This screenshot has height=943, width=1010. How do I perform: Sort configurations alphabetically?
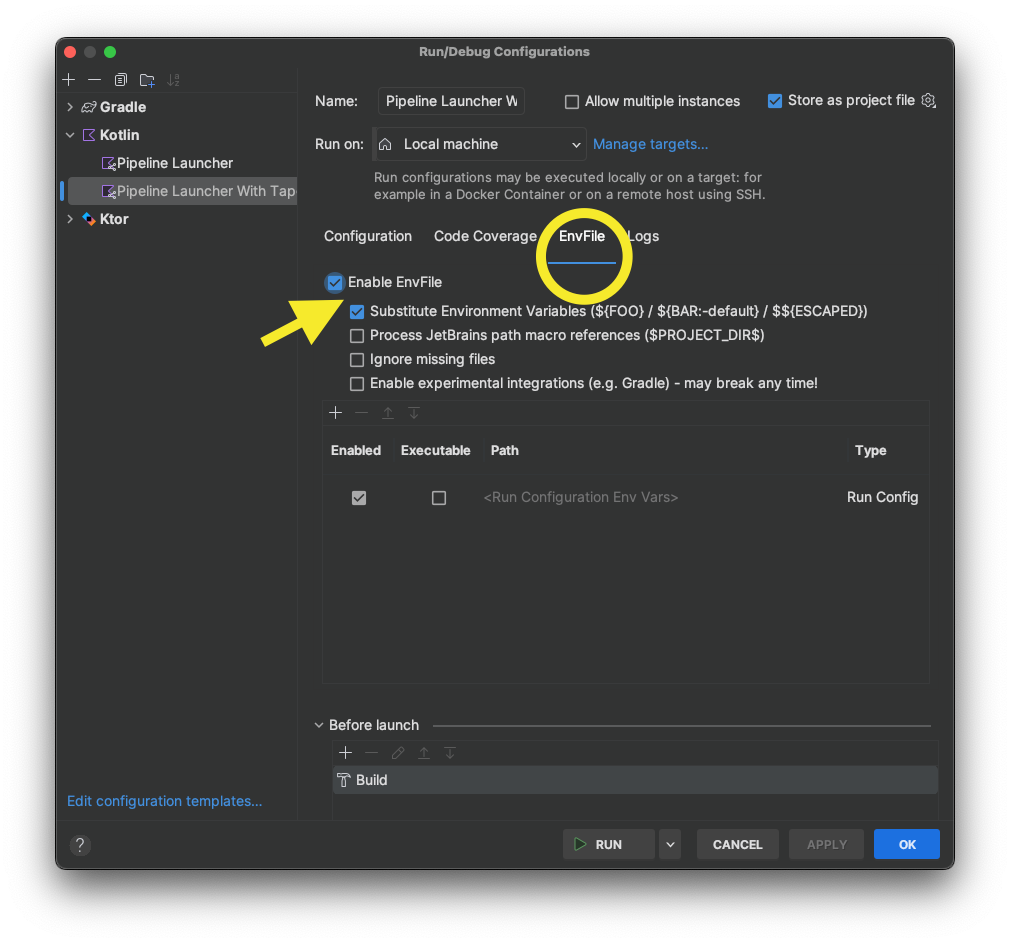coord(173,80)
